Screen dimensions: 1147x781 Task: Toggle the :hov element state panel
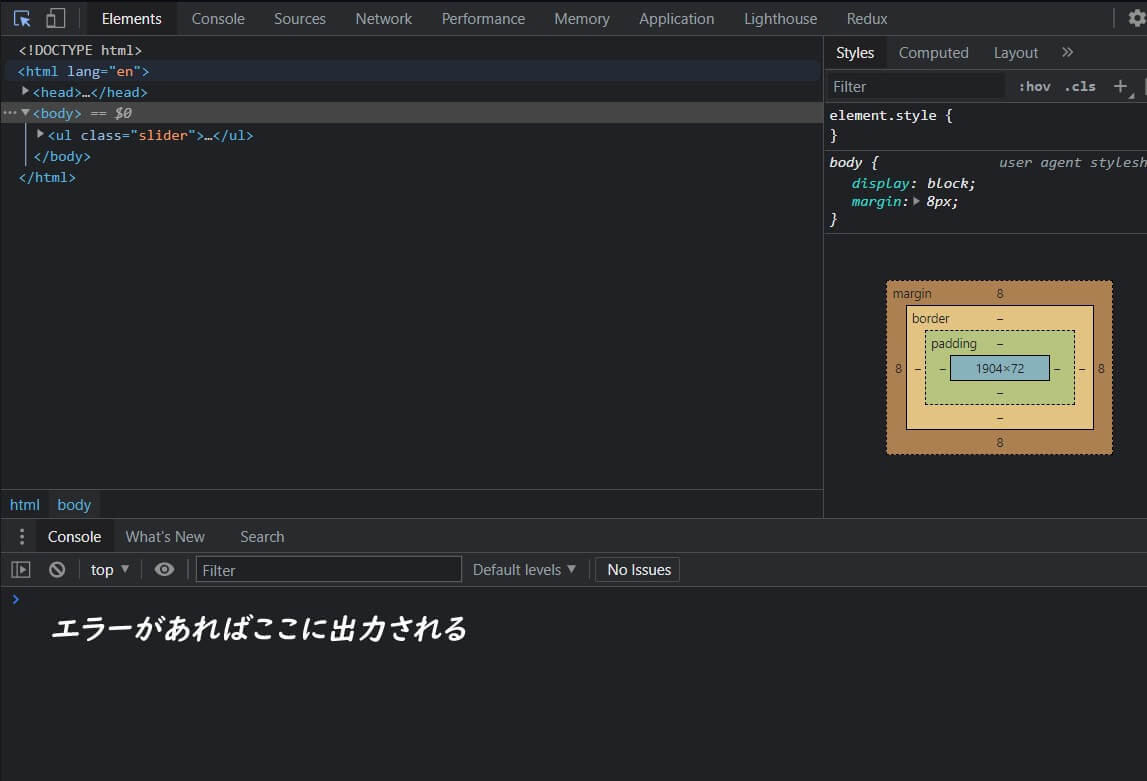click(1034, 87)
